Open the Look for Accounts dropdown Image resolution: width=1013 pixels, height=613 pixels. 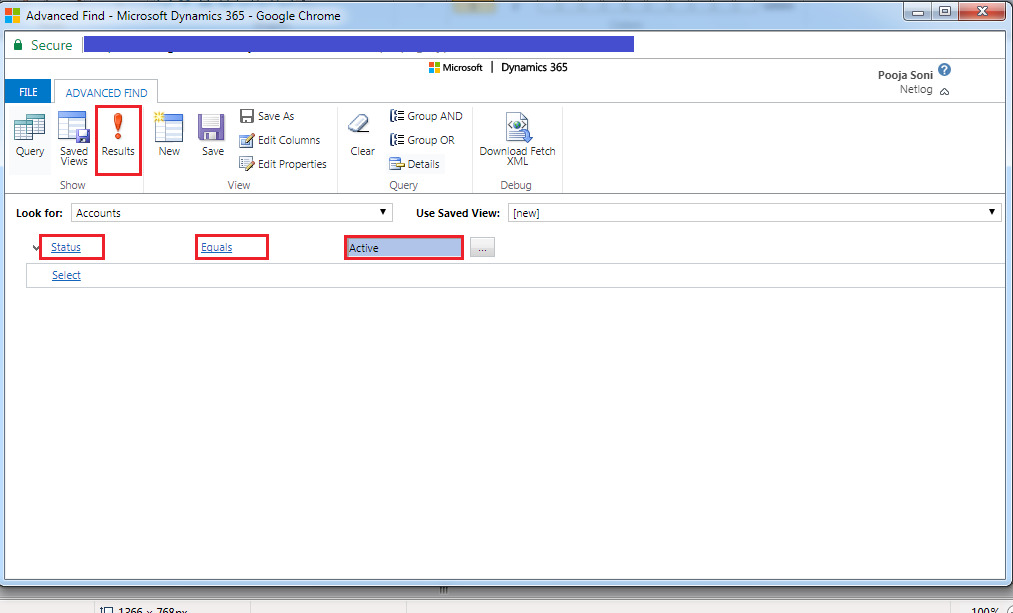pyautogui.click(x=232, y=213)
